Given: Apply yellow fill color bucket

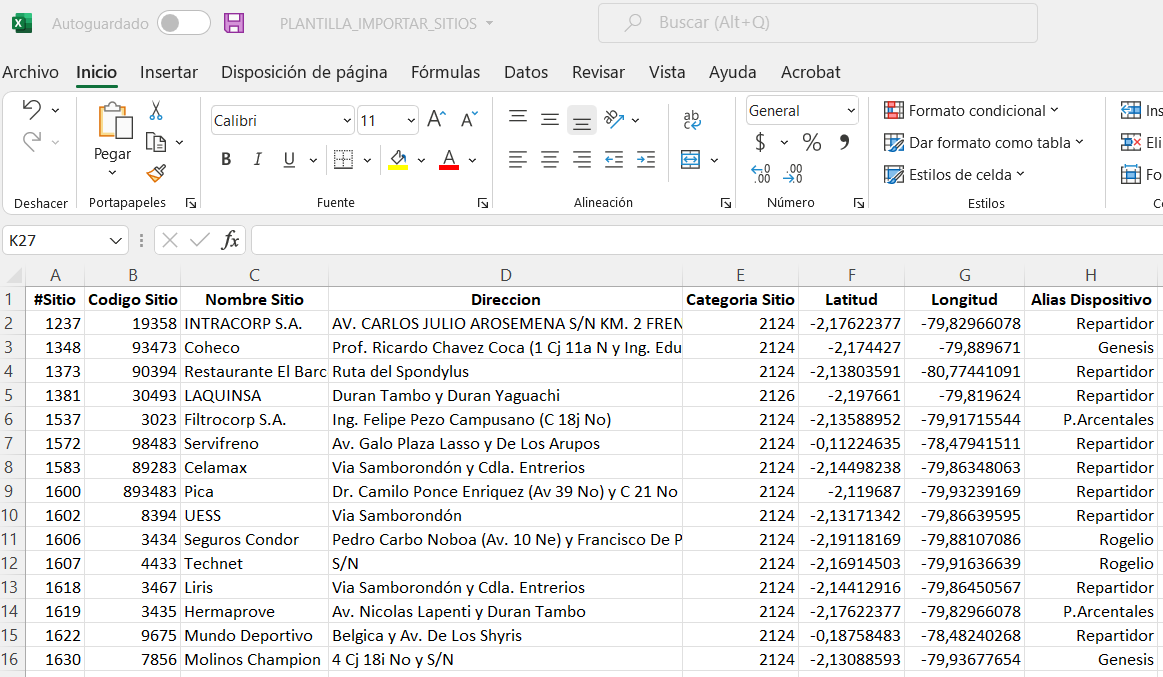Looking at the screenshot, I should [x=398, y=159].
